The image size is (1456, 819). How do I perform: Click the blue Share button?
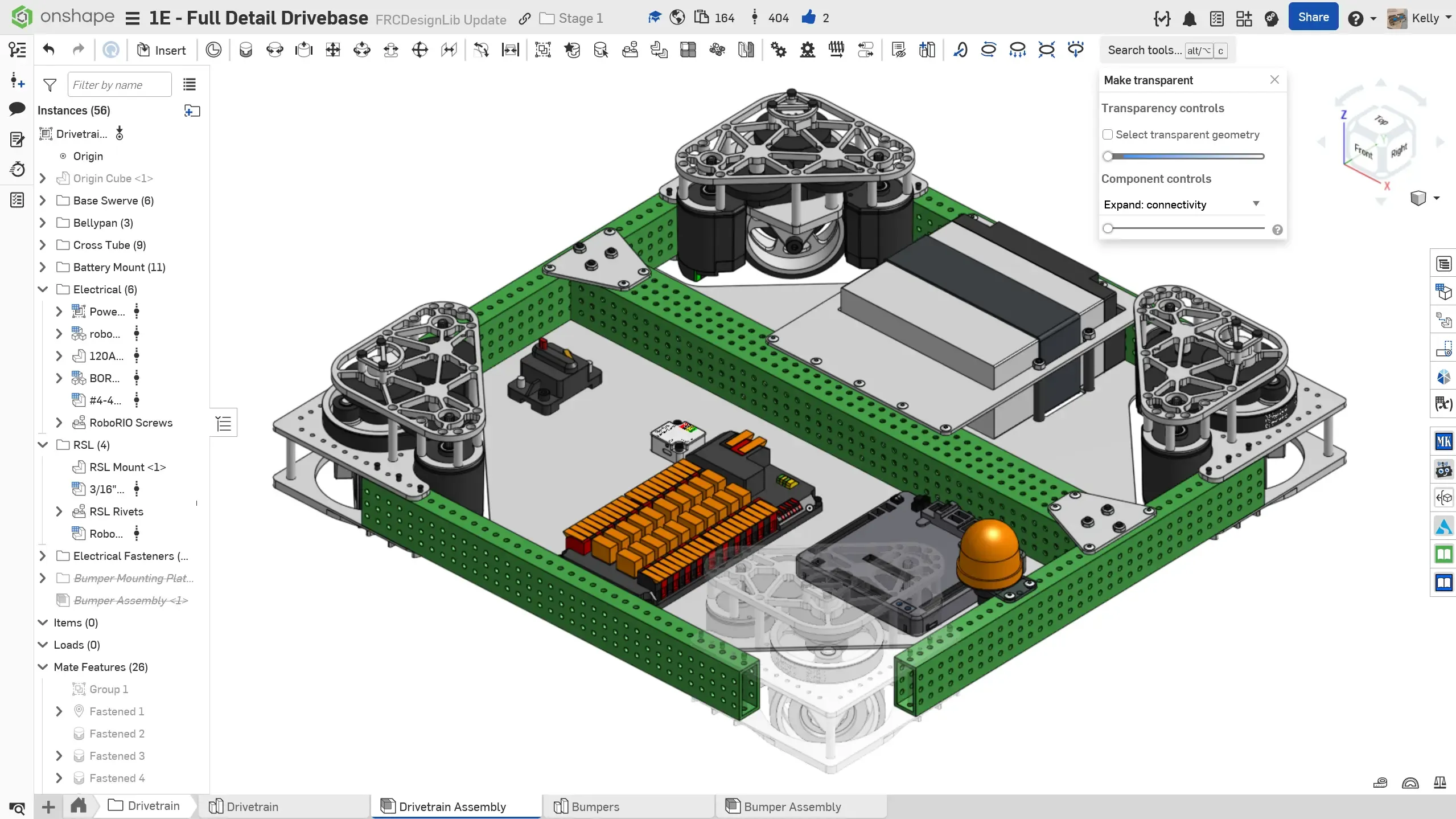point(1313,18)
